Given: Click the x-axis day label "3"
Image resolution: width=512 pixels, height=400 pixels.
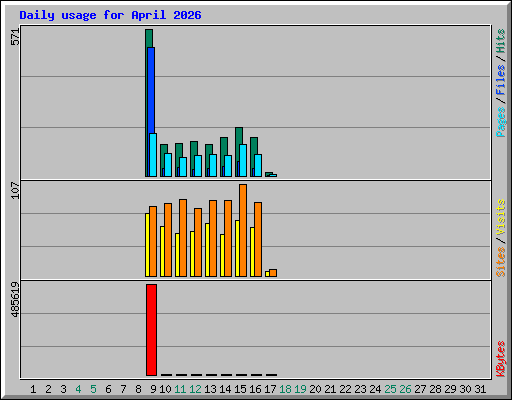Looking at the screenshot, I should coord(63,389).
